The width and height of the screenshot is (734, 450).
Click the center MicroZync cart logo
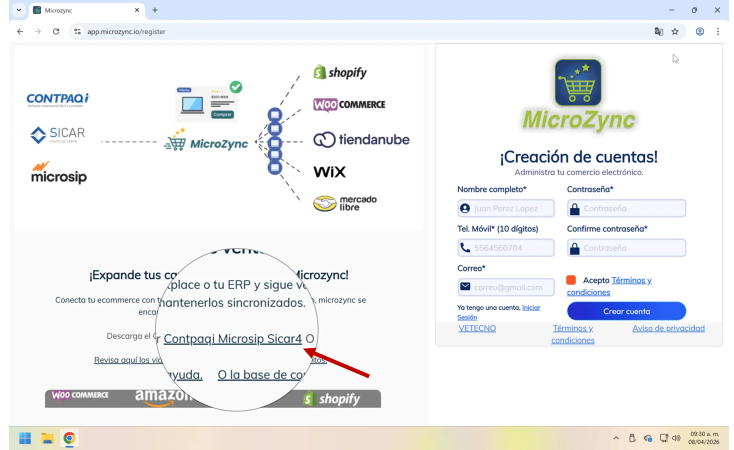pyautogui.click(x=206, y=140)
